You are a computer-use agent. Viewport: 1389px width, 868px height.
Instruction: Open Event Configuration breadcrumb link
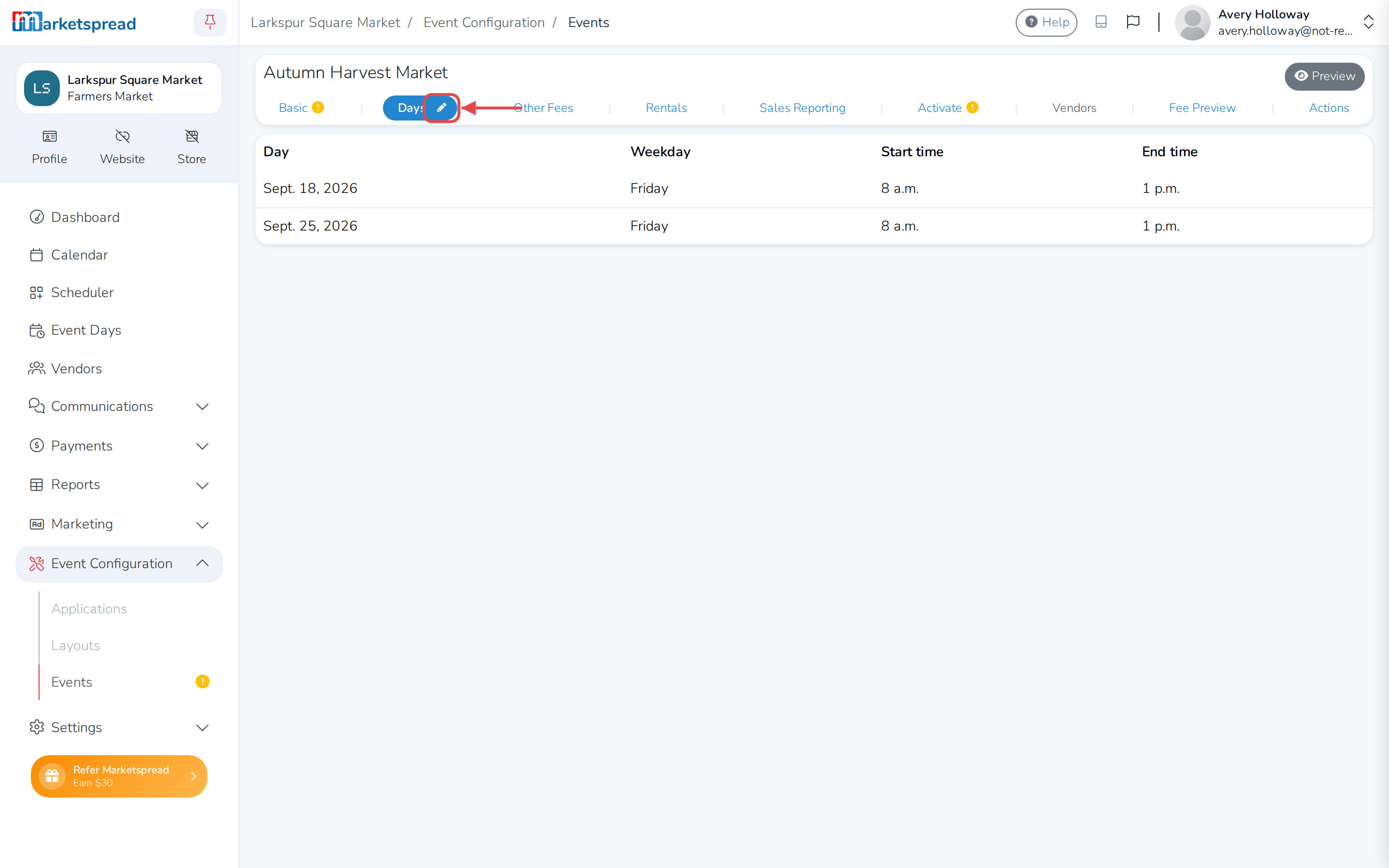point(484,22)
